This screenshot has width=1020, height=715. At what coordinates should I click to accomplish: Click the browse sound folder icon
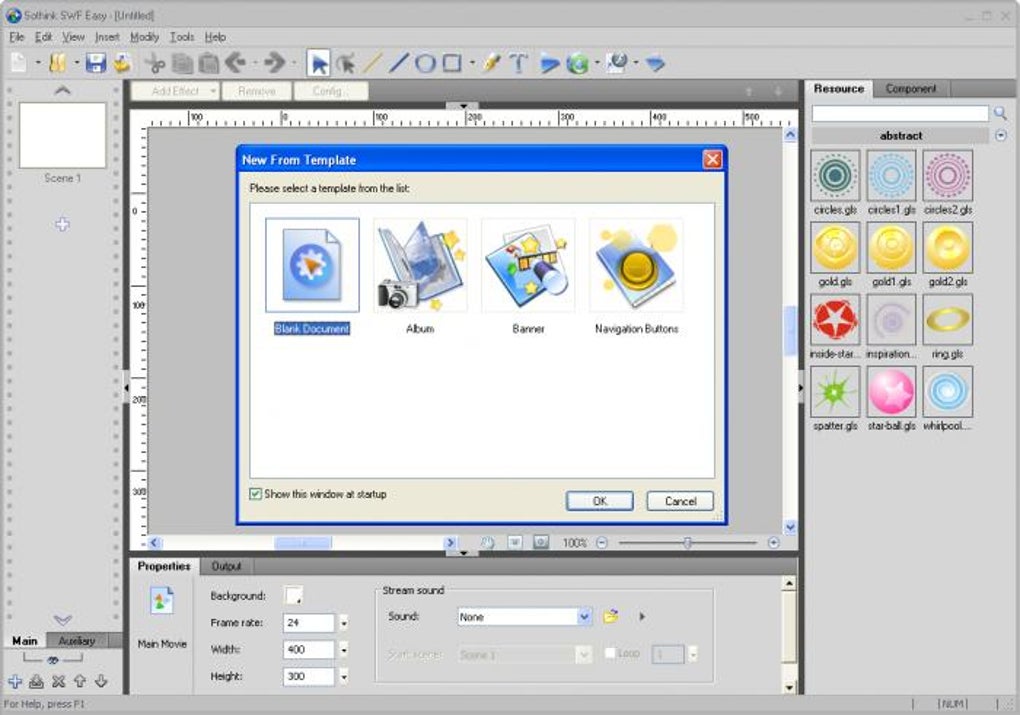[611, 616]
